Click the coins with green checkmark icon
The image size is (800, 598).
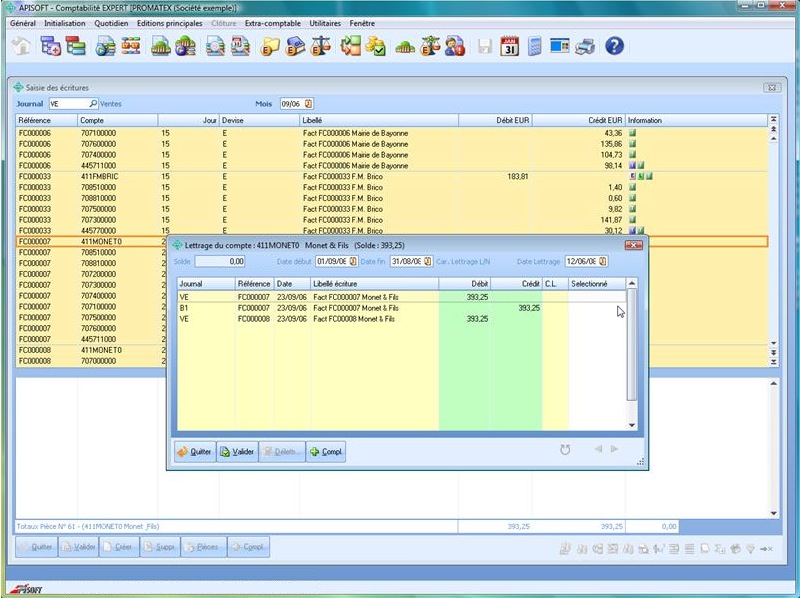click(376, 46)
